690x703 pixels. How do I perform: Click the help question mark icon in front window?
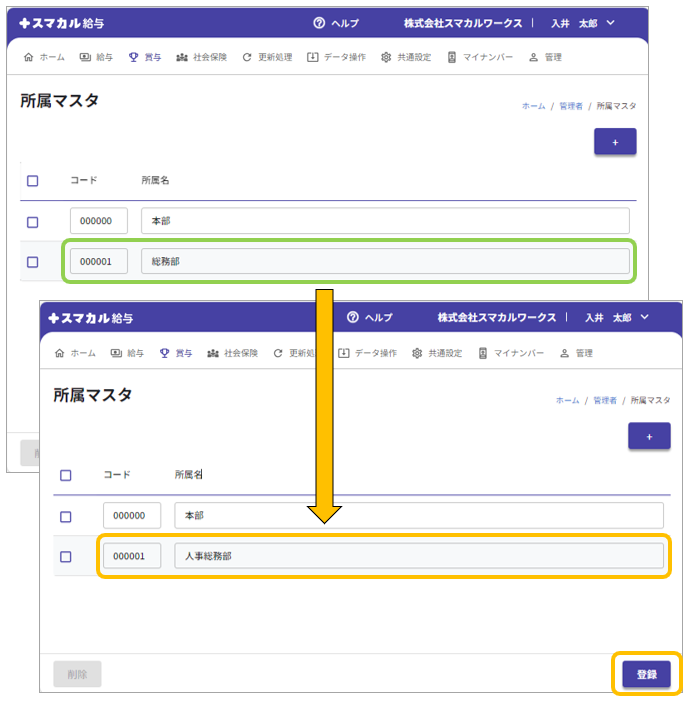[352, 318]
